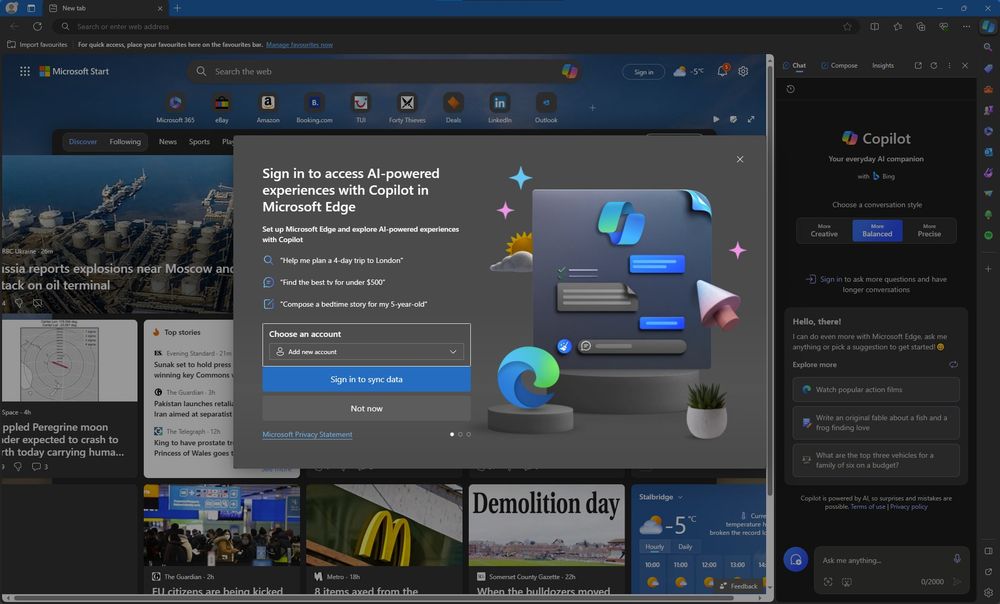1000x604 pixels.
Task: Refresh the Copilot sidebar pane
Action: pyautogui.click(x=934, y=66)
